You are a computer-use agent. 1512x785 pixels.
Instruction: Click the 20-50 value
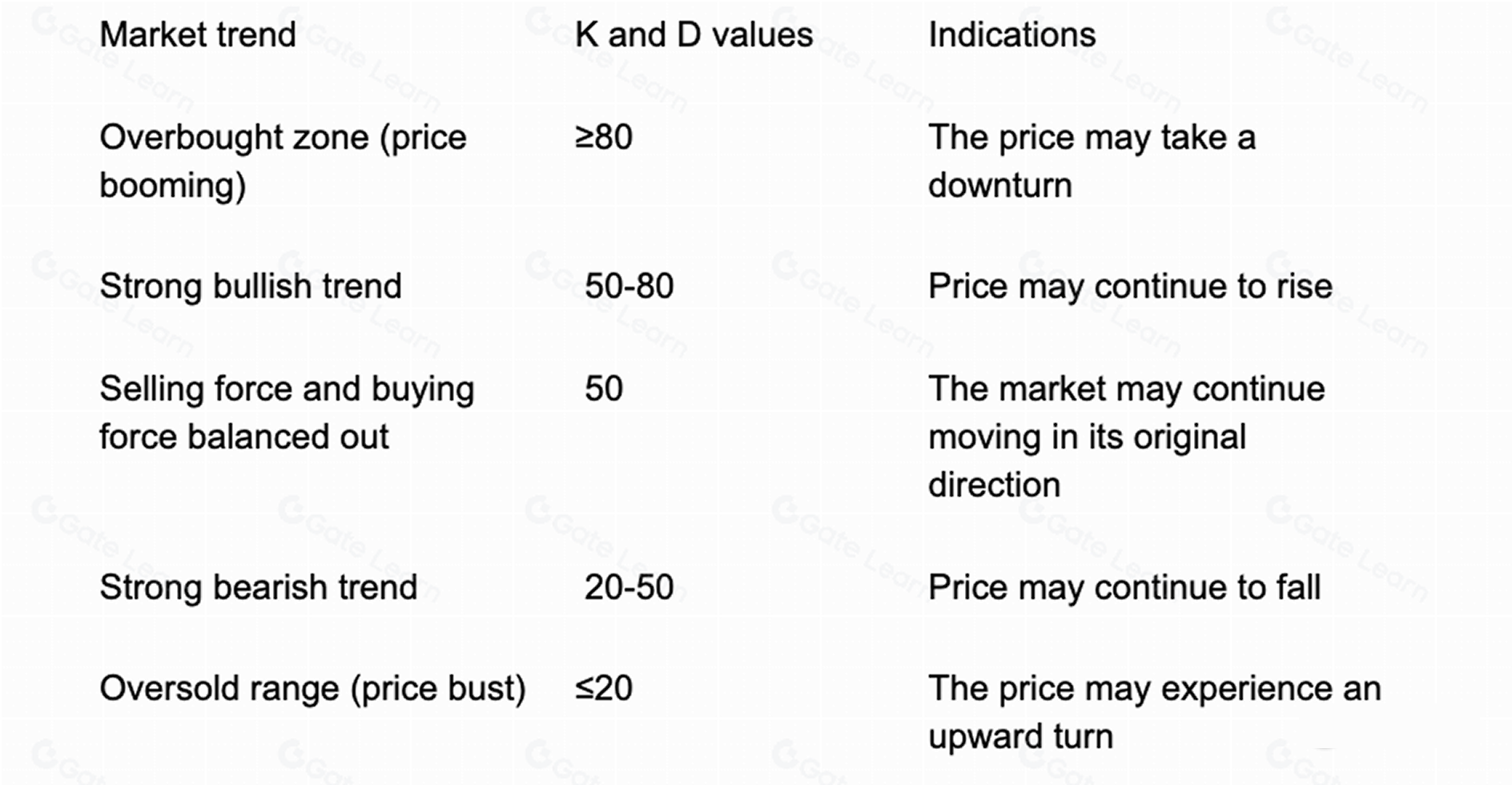point(629,587)
